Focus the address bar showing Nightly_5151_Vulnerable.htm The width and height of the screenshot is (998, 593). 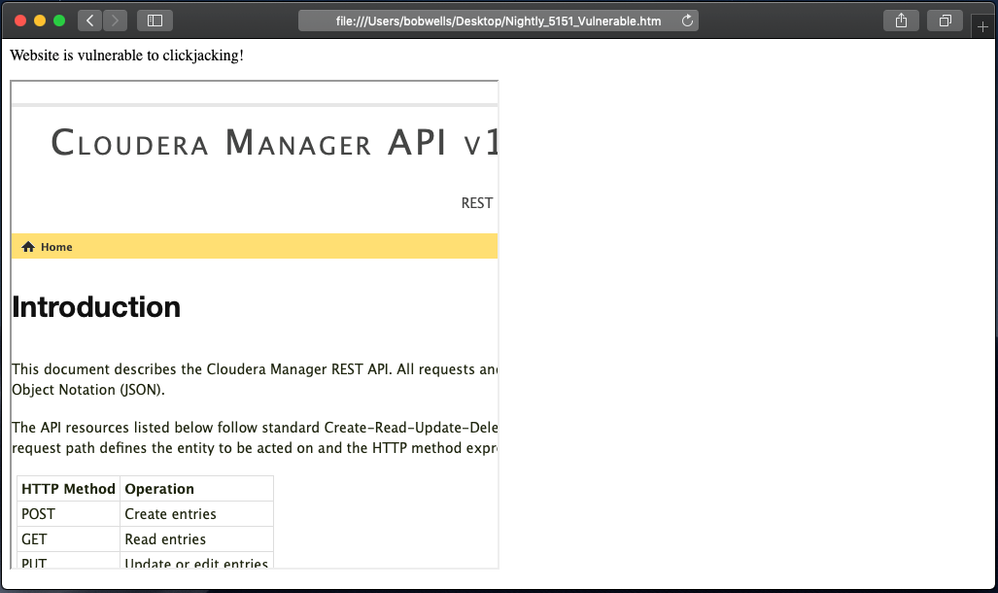[498, 21]
